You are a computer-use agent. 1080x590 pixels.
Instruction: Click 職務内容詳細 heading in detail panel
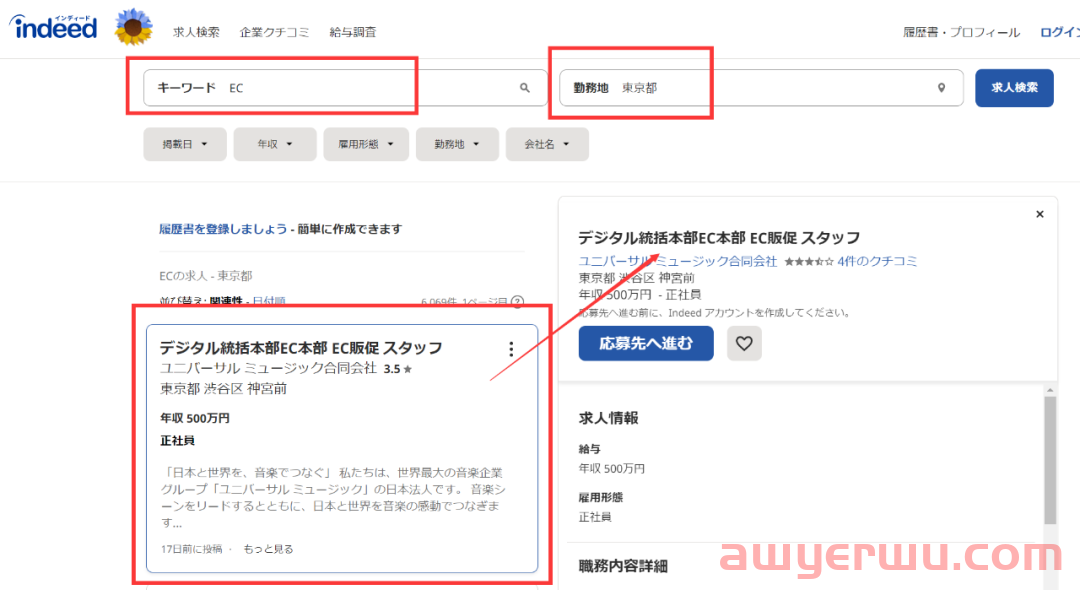pos(623,566)
